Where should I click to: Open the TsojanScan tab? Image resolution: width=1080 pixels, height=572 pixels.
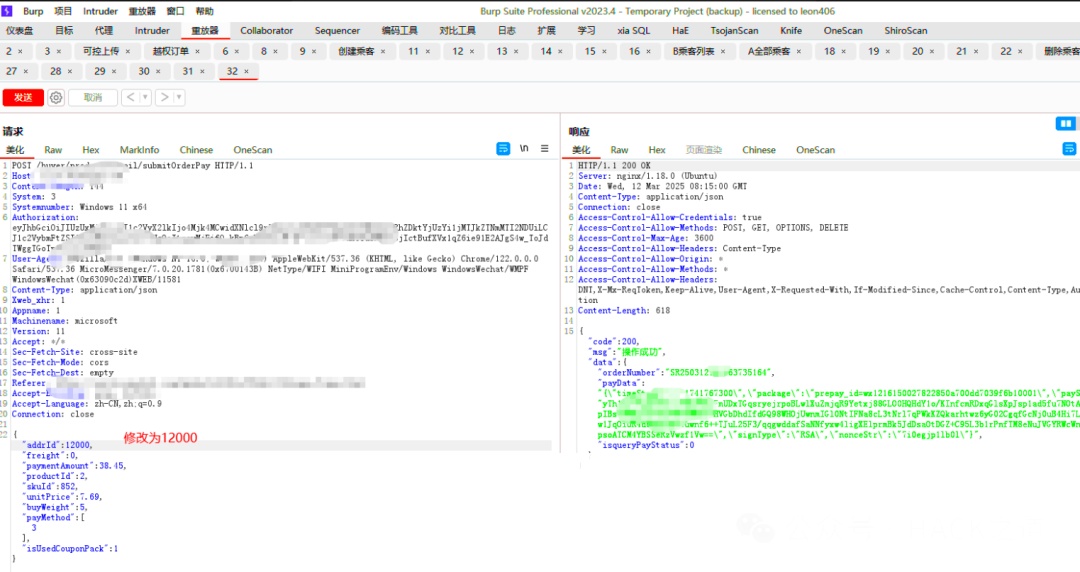(735, 31)
